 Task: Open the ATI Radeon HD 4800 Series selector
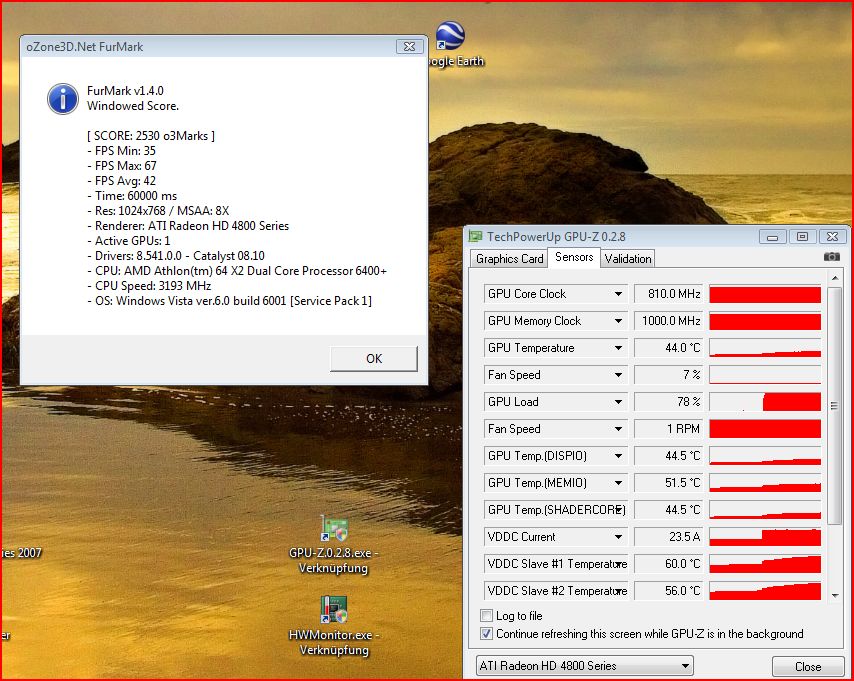point(584,665)
